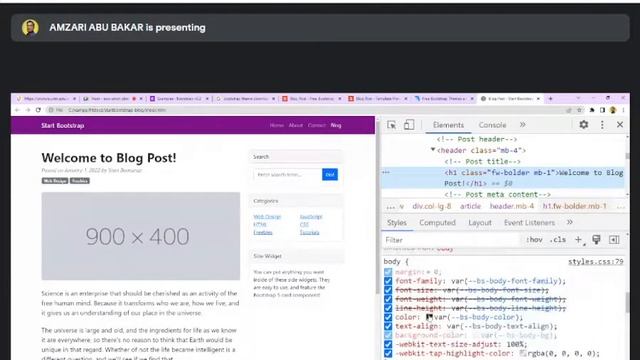The image size is (640, 360).
Task: Open the Event Listeners tab
Action: click(529, 222)
